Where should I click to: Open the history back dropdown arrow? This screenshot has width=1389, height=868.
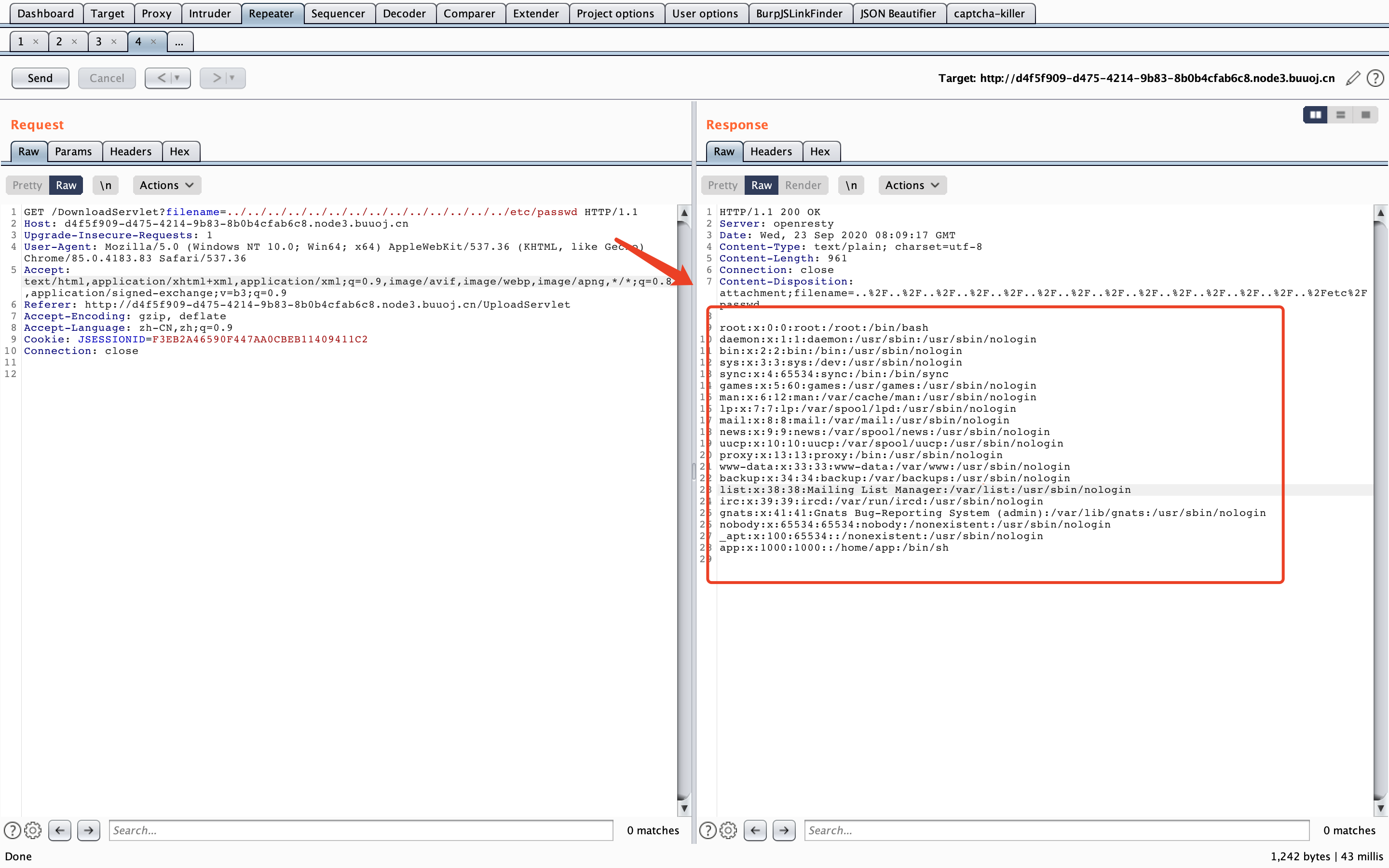177,78
